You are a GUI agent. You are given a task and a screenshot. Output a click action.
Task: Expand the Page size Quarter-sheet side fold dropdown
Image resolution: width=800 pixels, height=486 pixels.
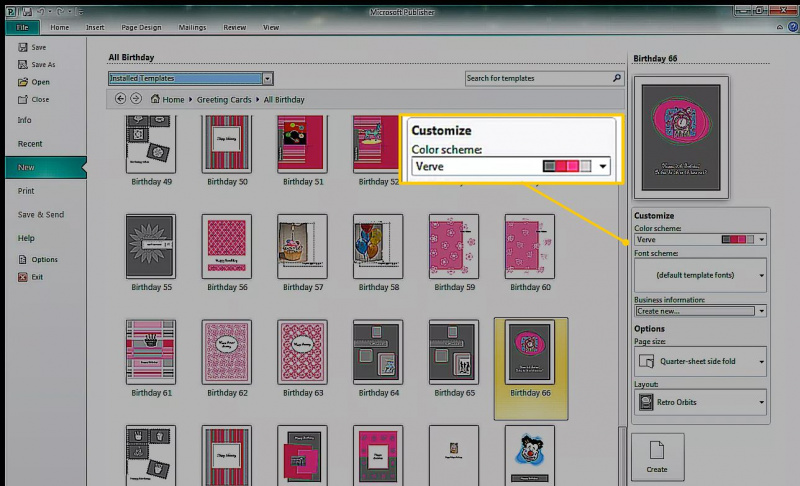click(x=761, y=362)
